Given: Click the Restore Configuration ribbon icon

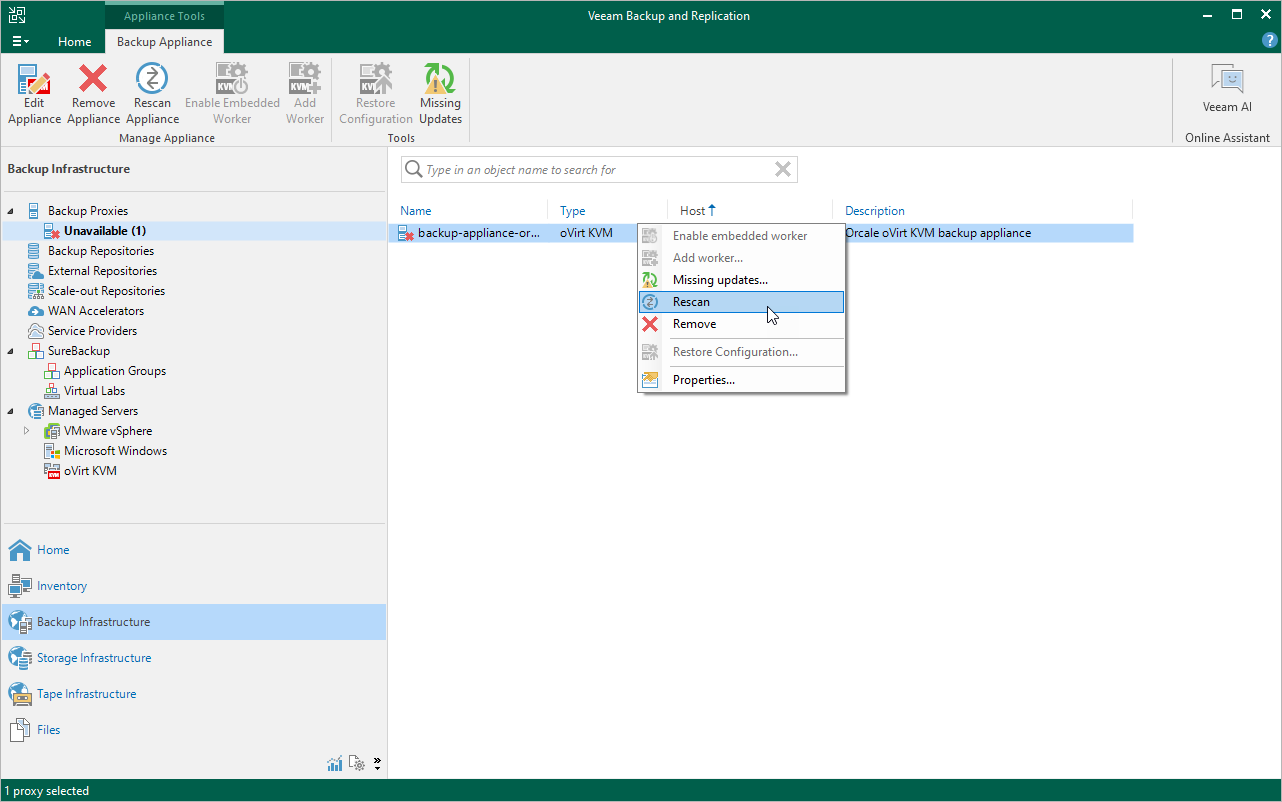Looking at the screenshot, I should click(x=376, y=94).
